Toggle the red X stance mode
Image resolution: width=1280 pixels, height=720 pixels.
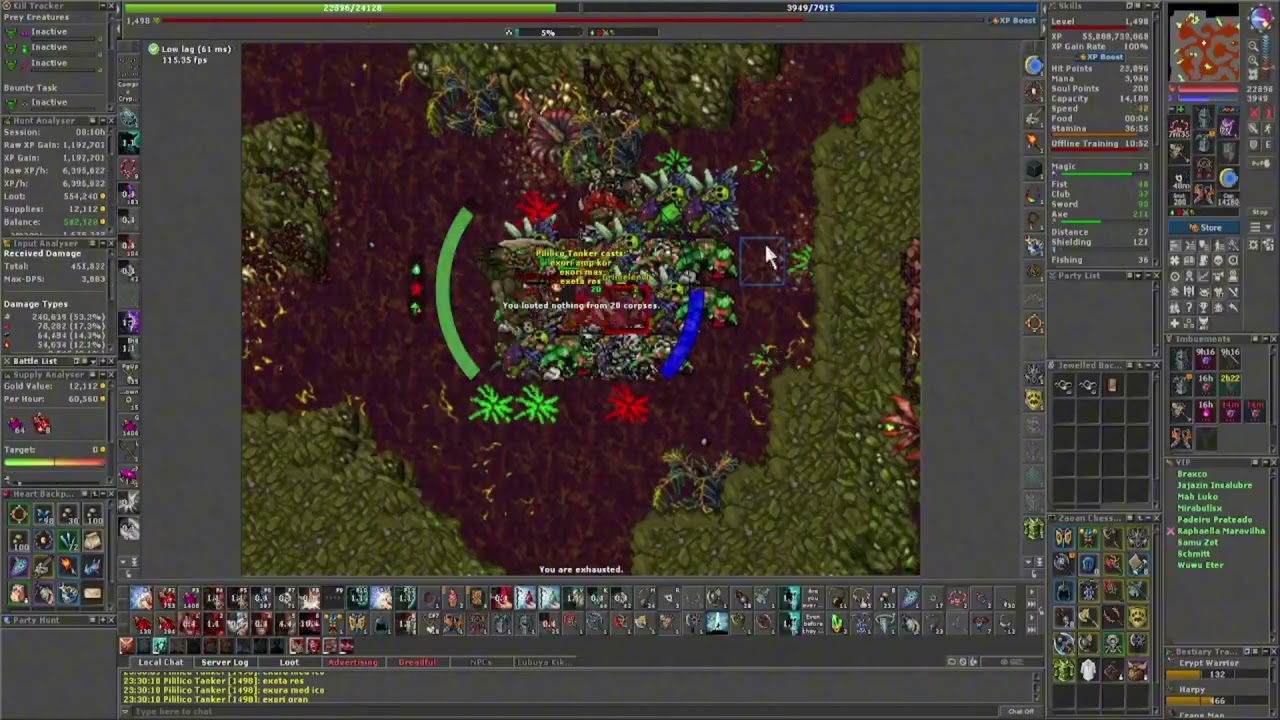1254,113
